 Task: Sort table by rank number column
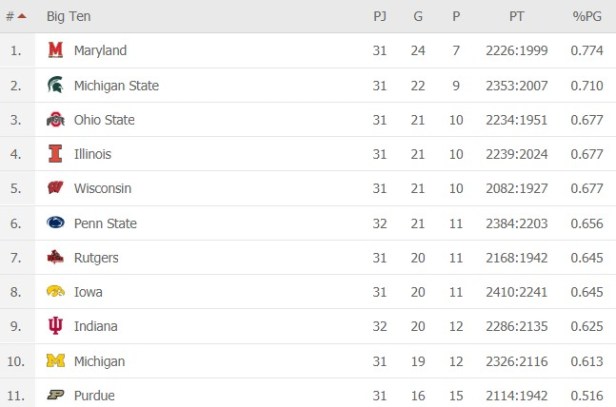(x=15, y=16)
